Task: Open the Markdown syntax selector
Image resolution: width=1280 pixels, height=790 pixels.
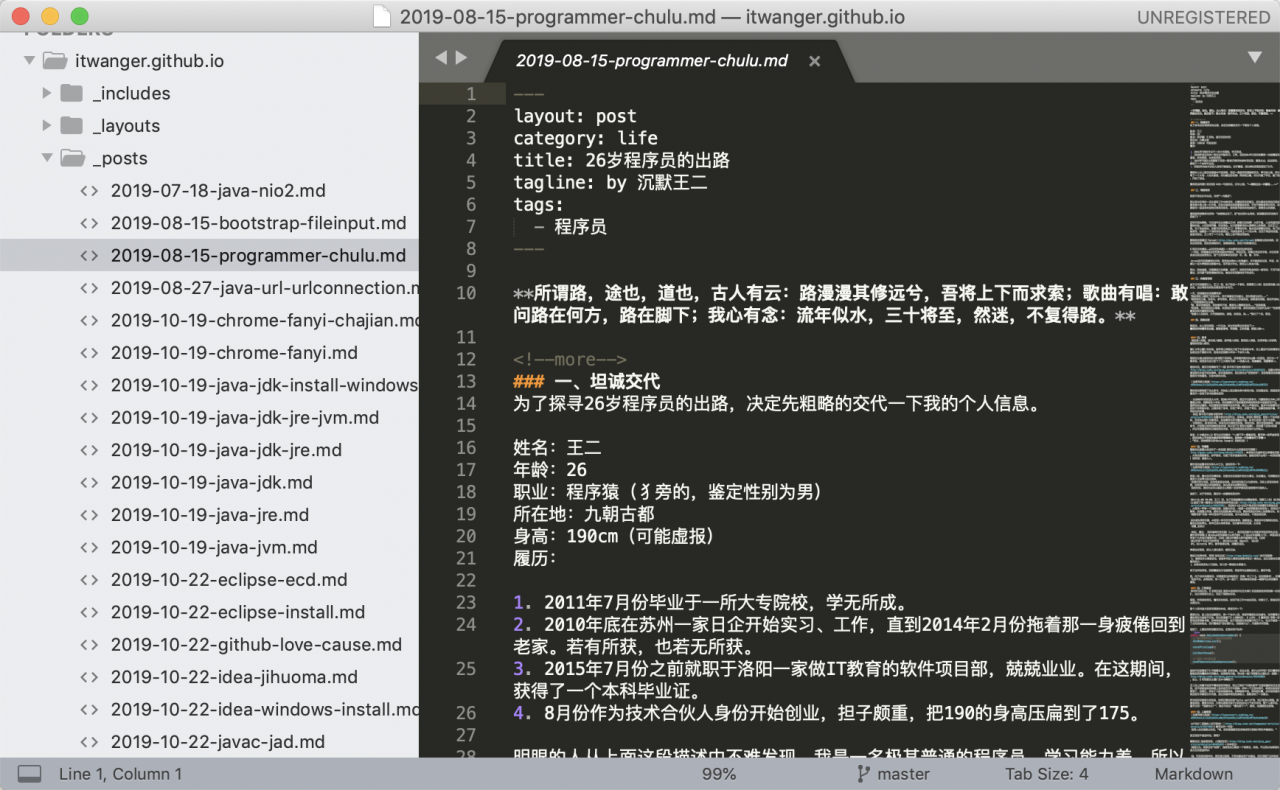Action: coord(1194,774)
